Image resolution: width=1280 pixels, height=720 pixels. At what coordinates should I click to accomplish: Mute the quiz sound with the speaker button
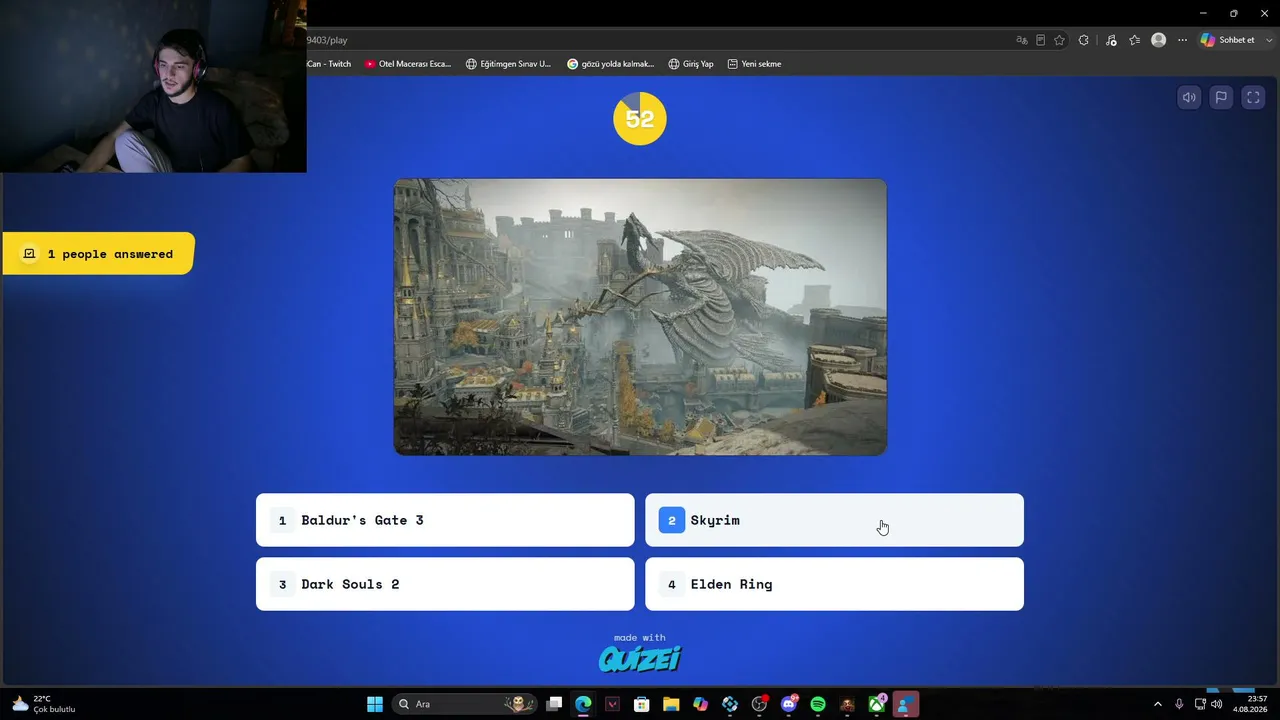pyautogui.click(x=1189, y=97)
